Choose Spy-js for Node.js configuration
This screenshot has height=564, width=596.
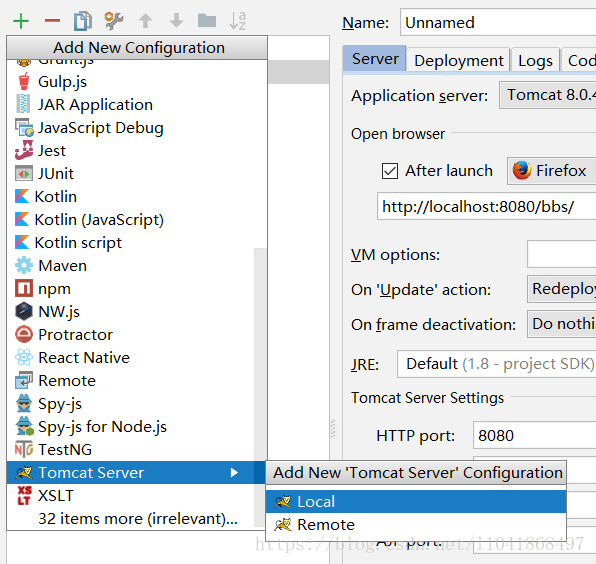[130, 426]
